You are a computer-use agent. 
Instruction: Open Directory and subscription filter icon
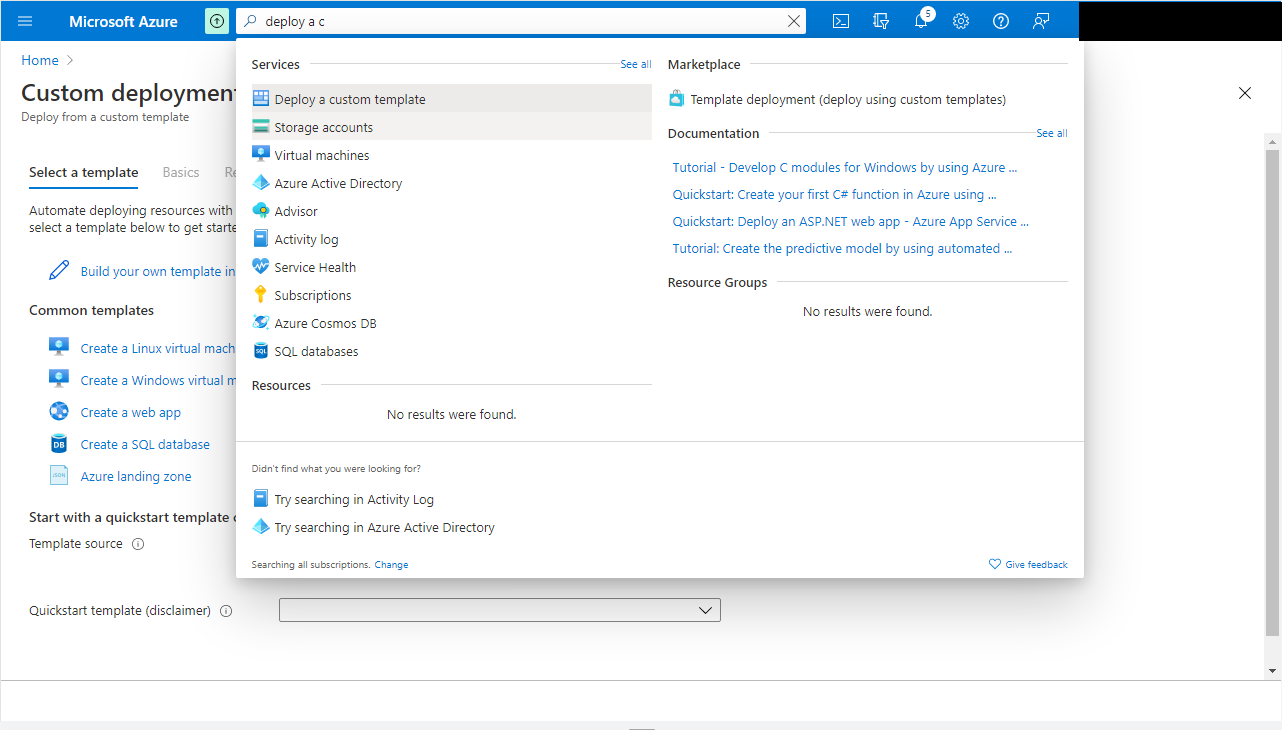tap(881, 21)
